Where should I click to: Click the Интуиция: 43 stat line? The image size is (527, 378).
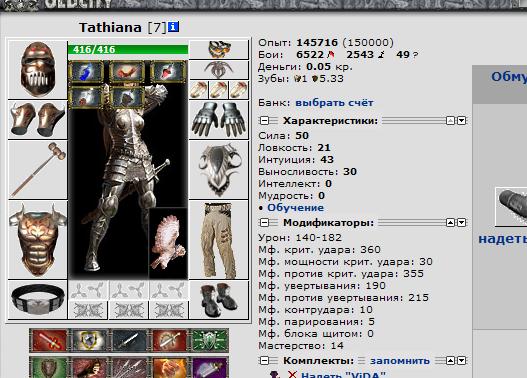[296, 160]
